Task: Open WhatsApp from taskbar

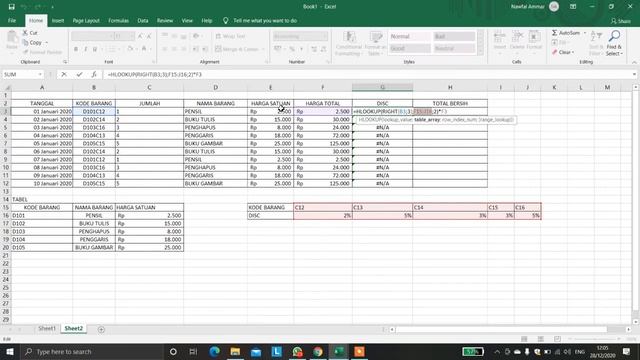Action: pyautogui.click(x=297, y=351)
